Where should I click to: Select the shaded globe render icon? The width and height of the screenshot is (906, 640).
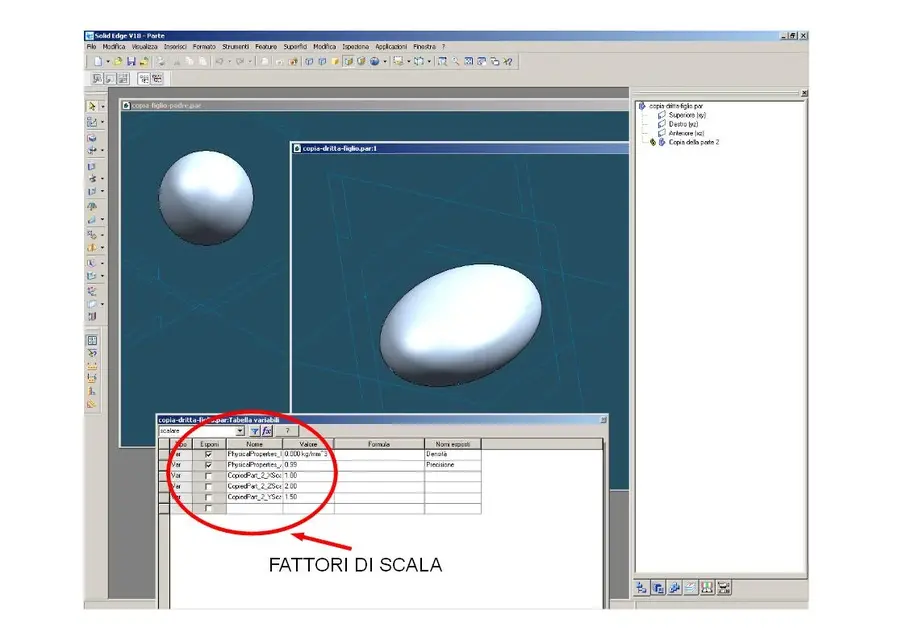(374, 61)
